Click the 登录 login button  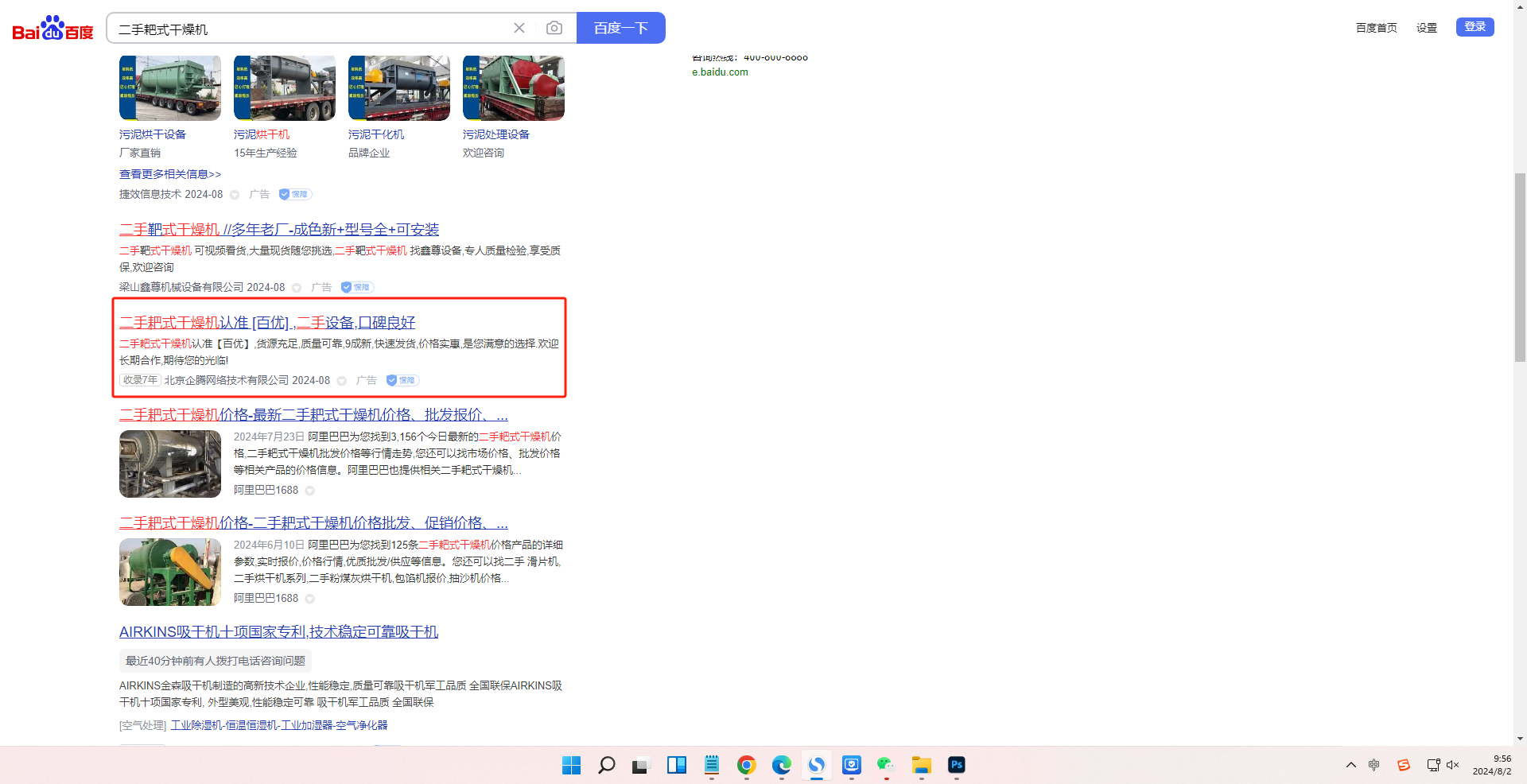(x=1475, y=27)
